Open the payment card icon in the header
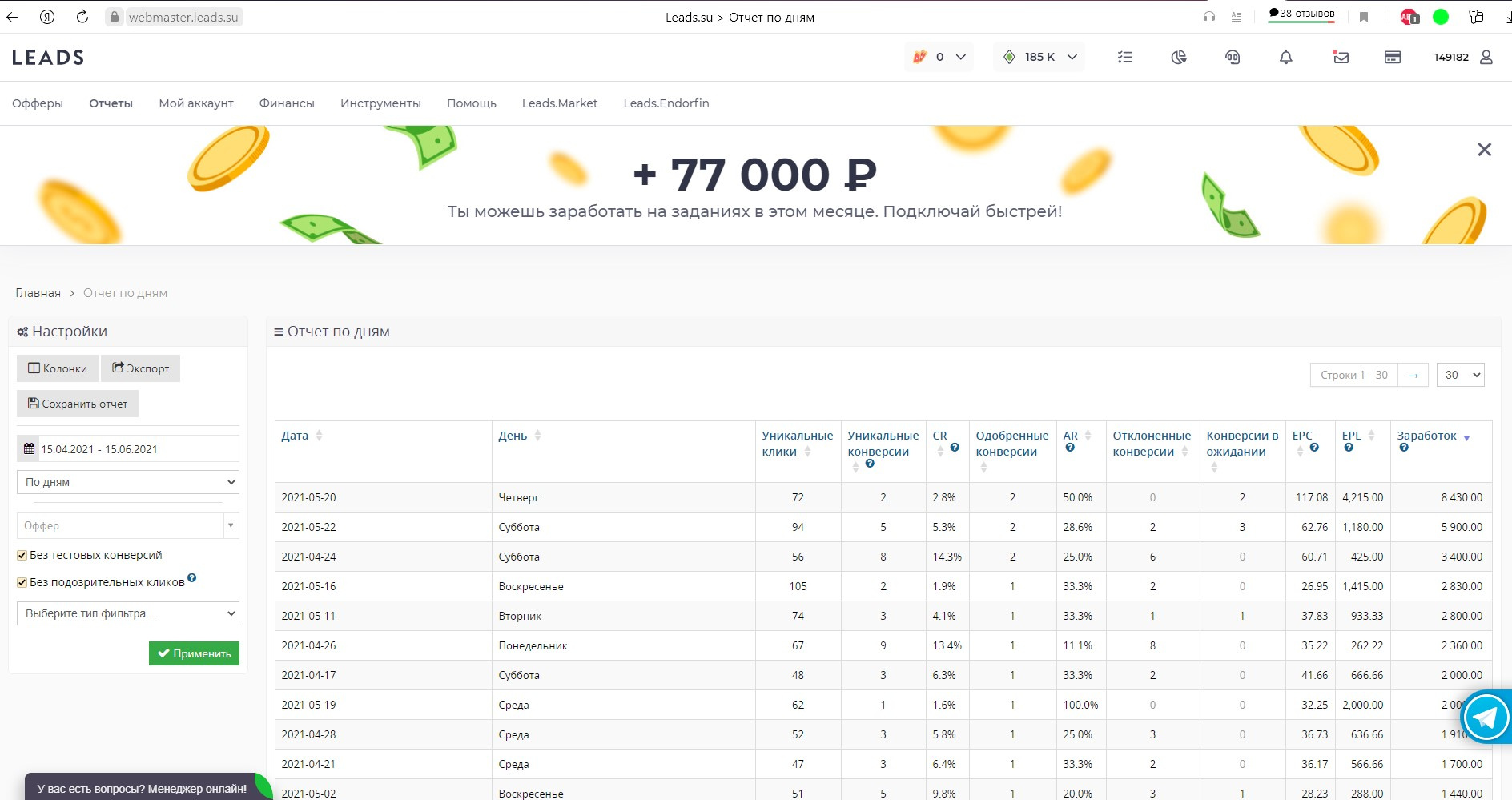Viewport: 1512px width, 800px height. click(1393, 57)
